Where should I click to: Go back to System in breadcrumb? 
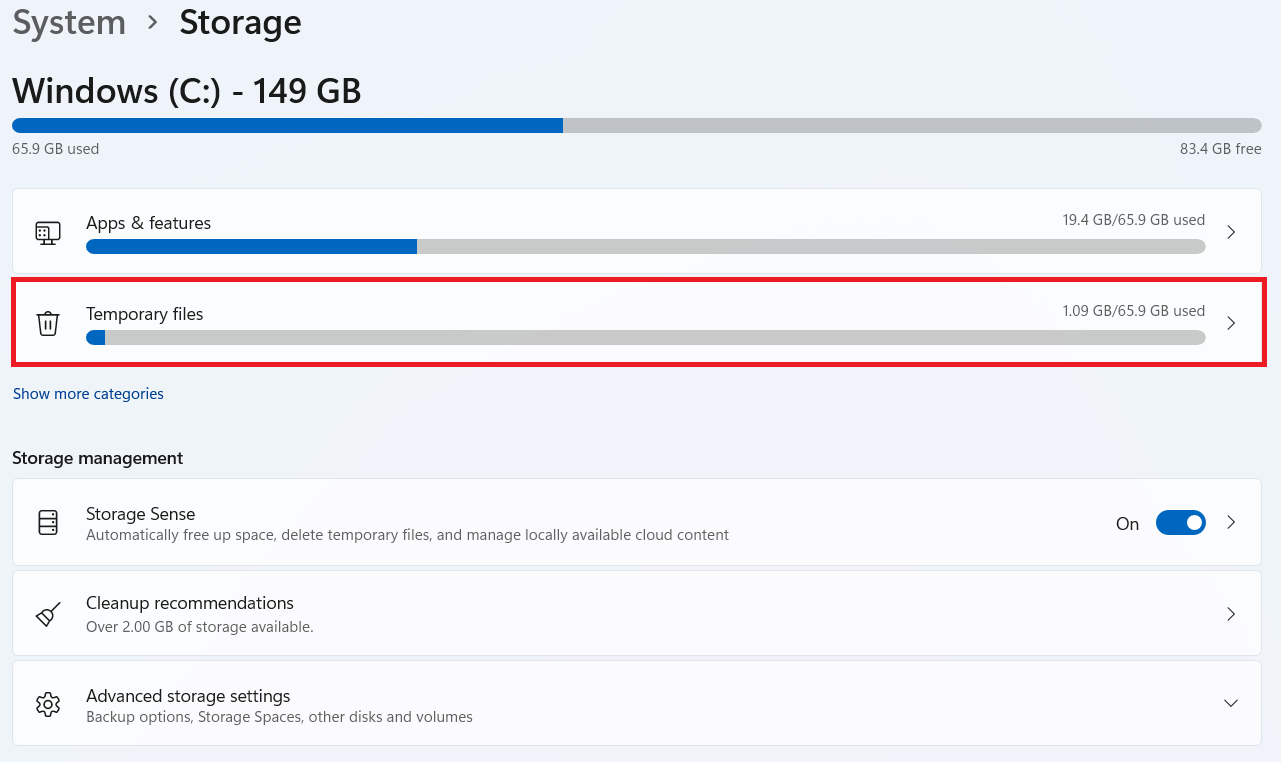pyautogui.click(x=69, y=22)
